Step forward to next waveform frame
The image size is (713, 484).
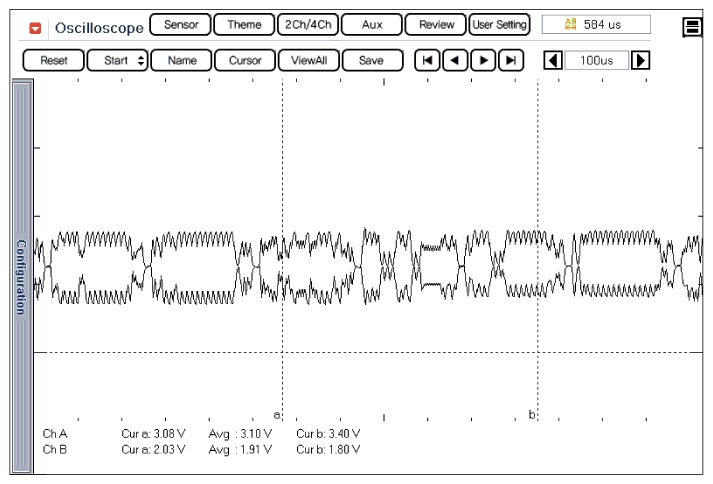484,60
